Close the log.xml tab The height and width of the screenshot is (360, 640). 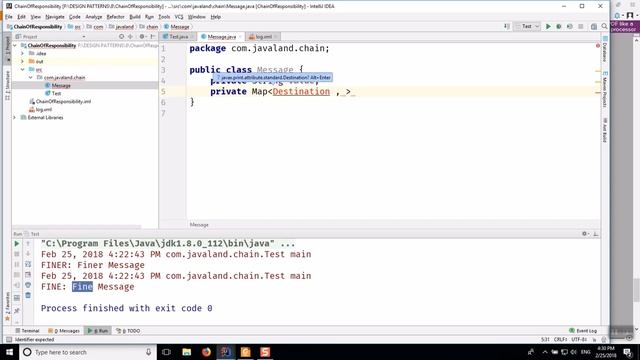tap(276, 37)
